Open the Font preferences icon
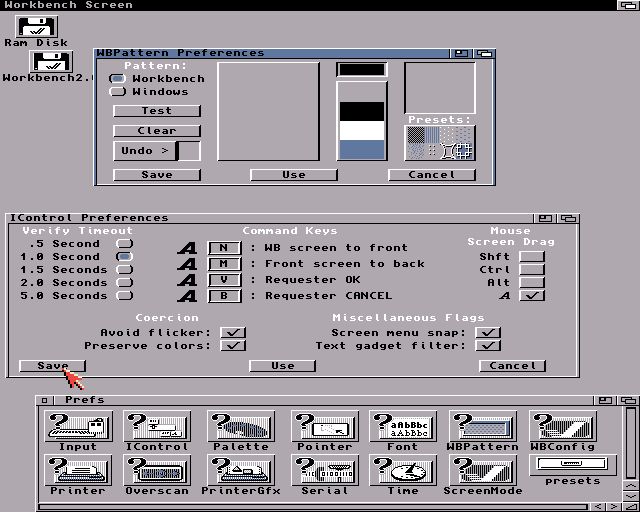This screenshot has height=512, width=640. click(x=403, y=426)
